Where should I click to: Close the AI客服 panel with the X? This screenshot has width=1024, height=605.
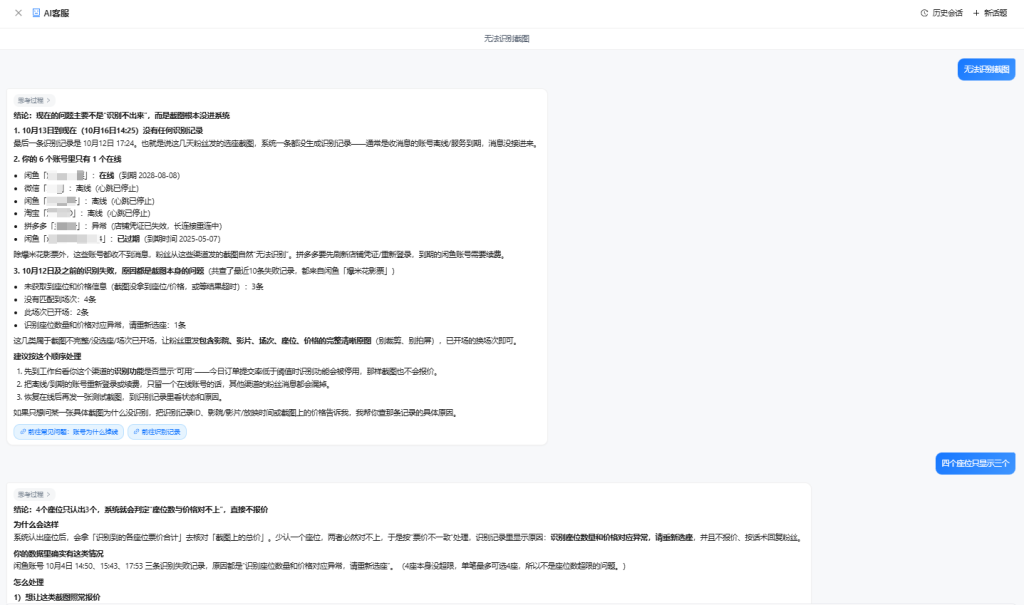click(18, 13)
